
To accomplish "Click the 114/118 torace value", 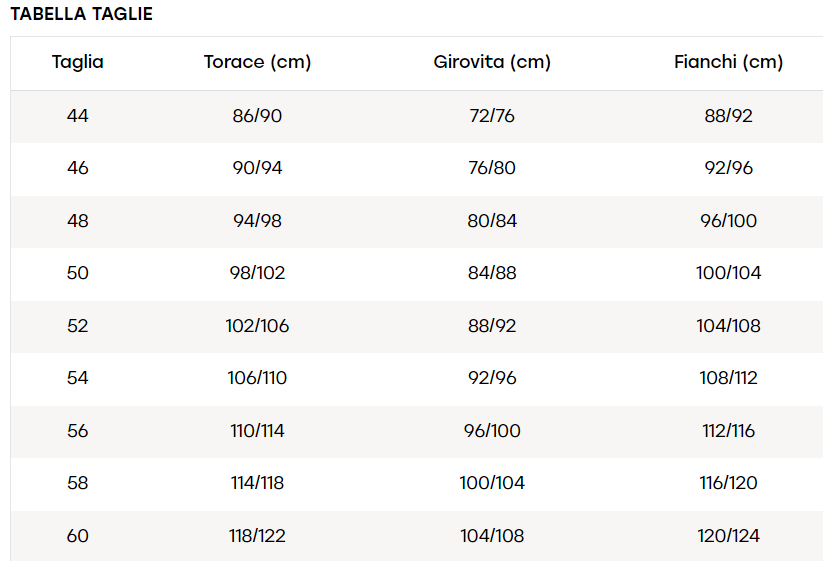I will click(257, 483).
